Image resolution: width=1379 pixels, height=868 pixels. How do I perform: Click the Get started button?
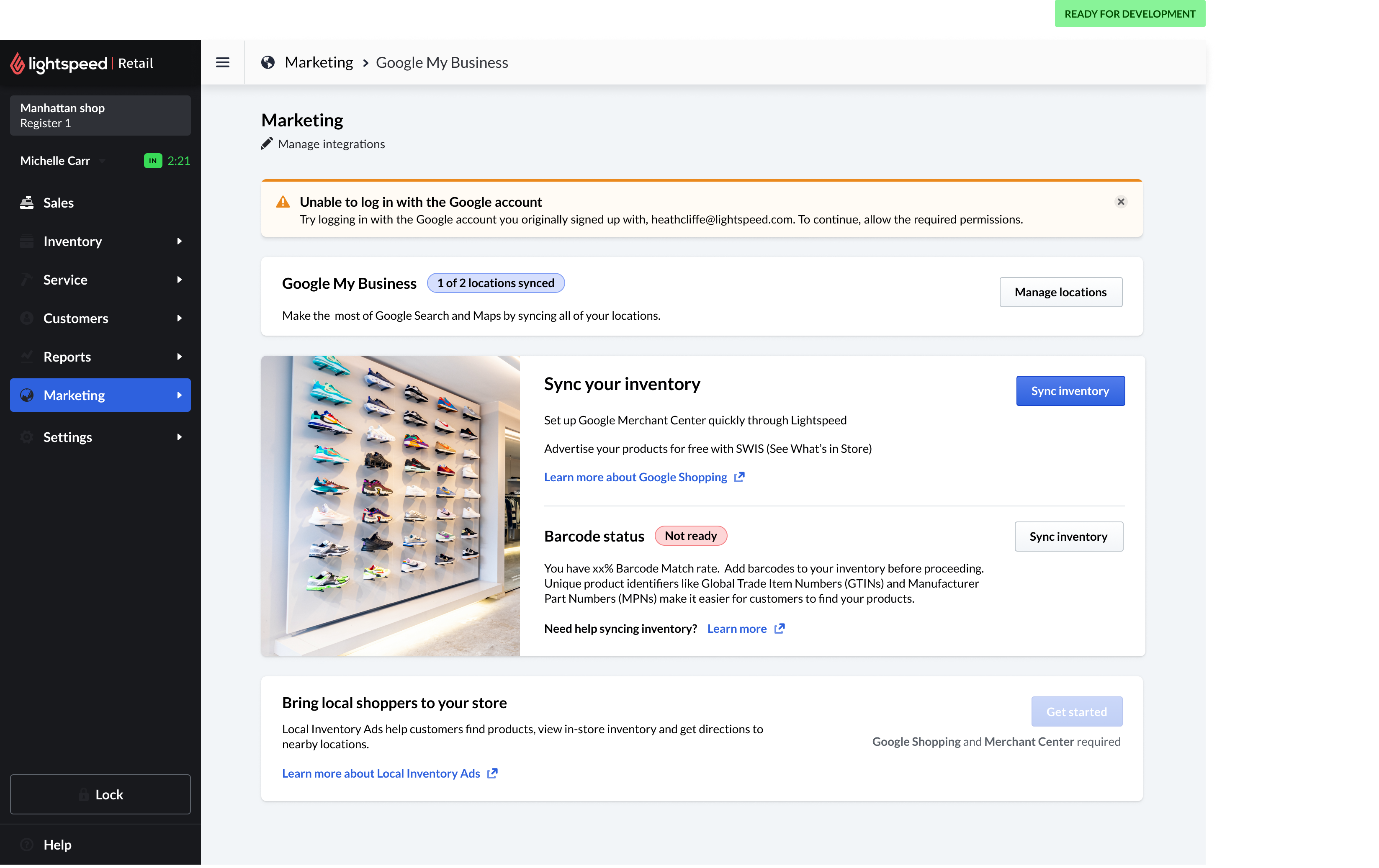coord(1077,712)
